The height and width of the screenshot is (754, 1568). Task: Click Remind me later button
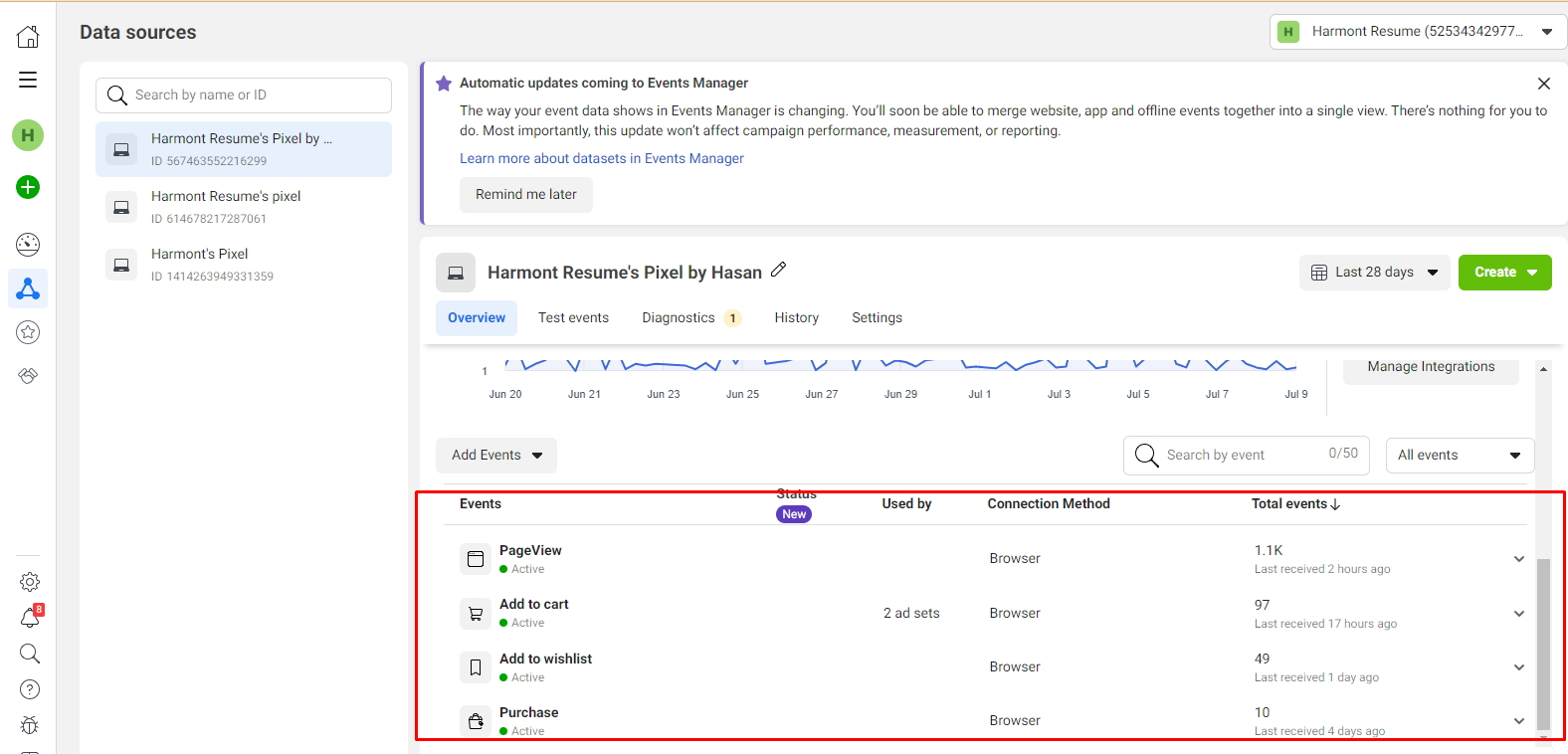(526, 195)
